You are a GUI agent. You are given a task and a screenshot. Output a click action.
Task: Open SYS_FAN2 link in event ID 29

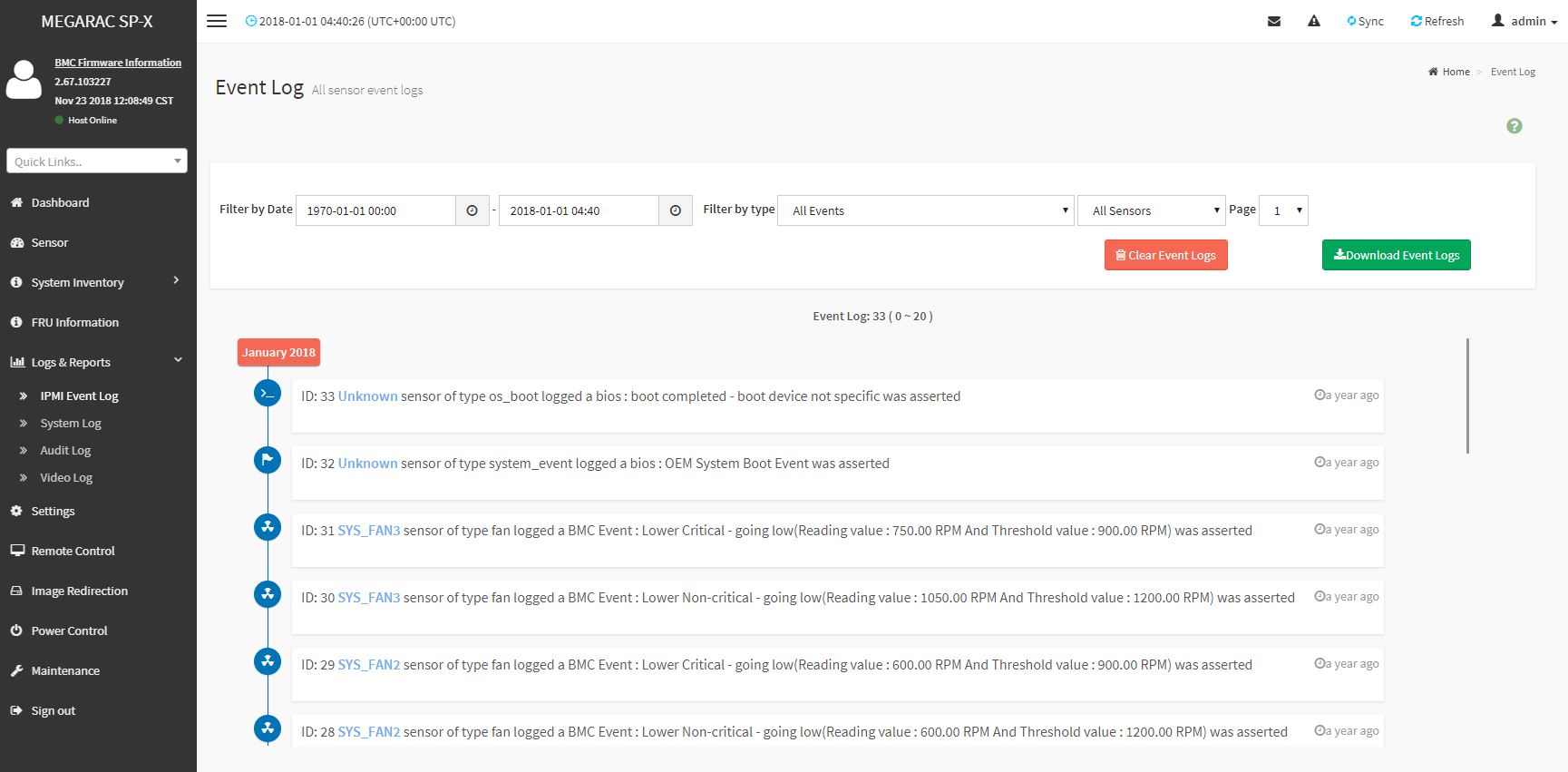click(369, 665)
